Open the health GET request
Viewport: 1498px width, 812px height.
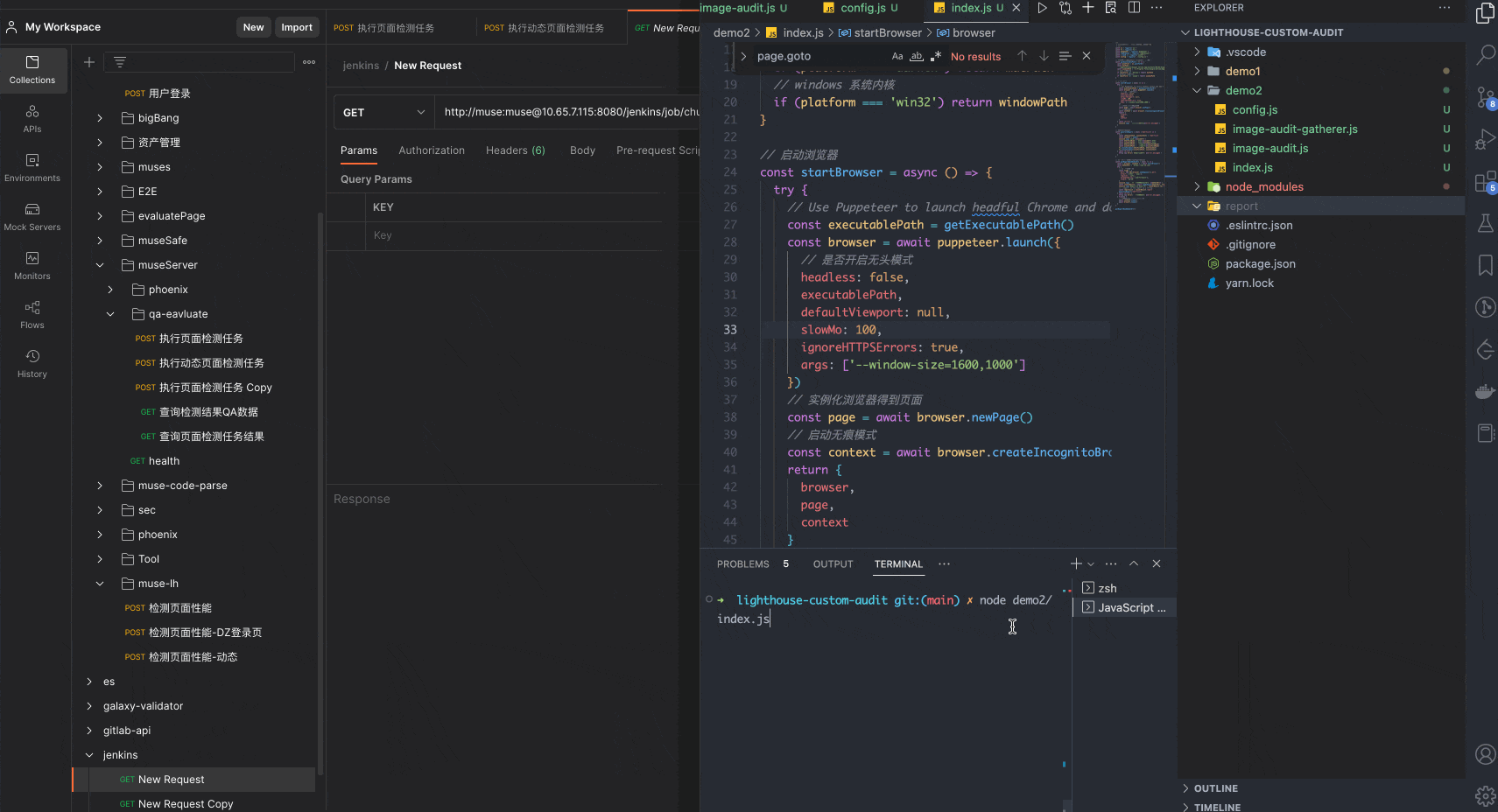click(164, 461)
